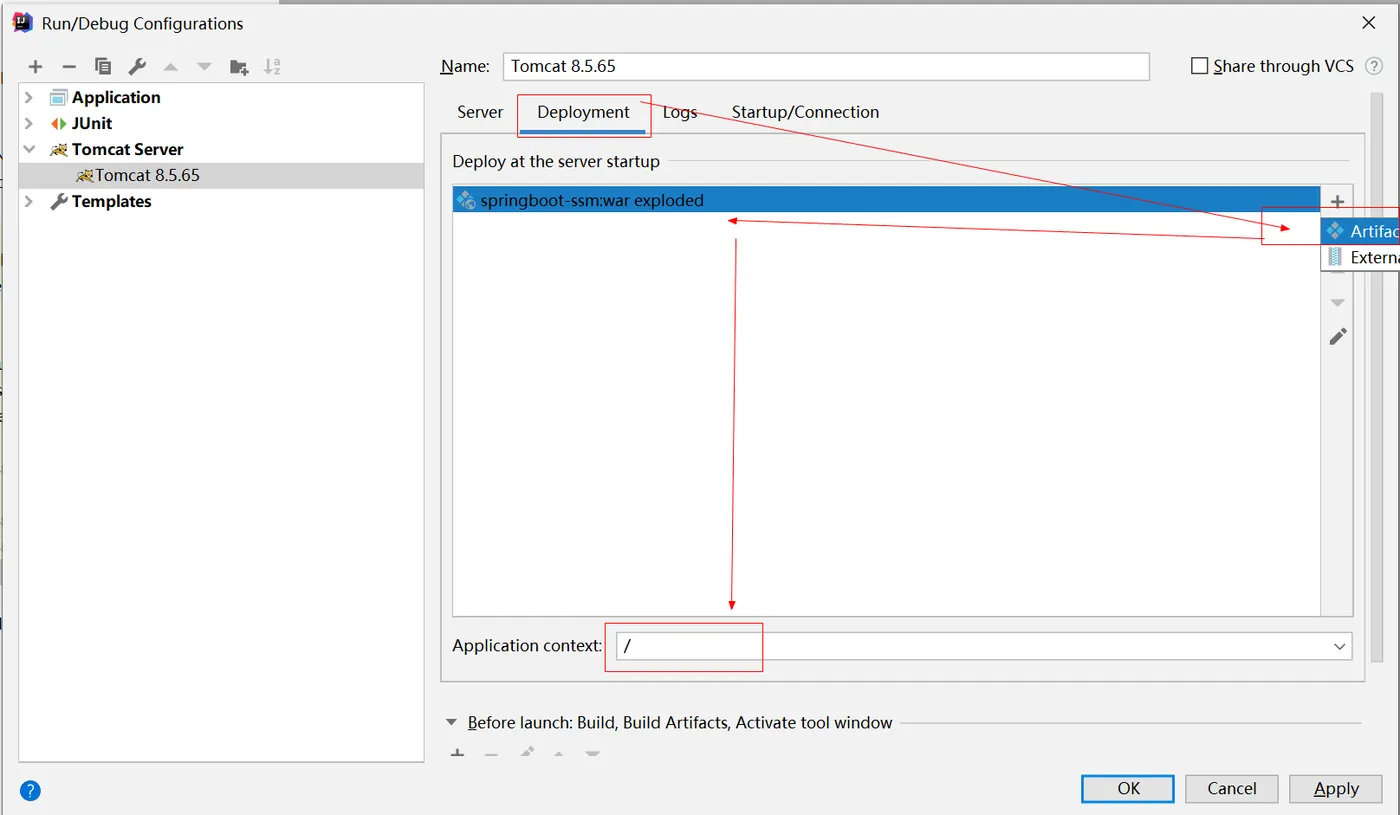Move the configuration up in the left toolbar

click(171, 67)
